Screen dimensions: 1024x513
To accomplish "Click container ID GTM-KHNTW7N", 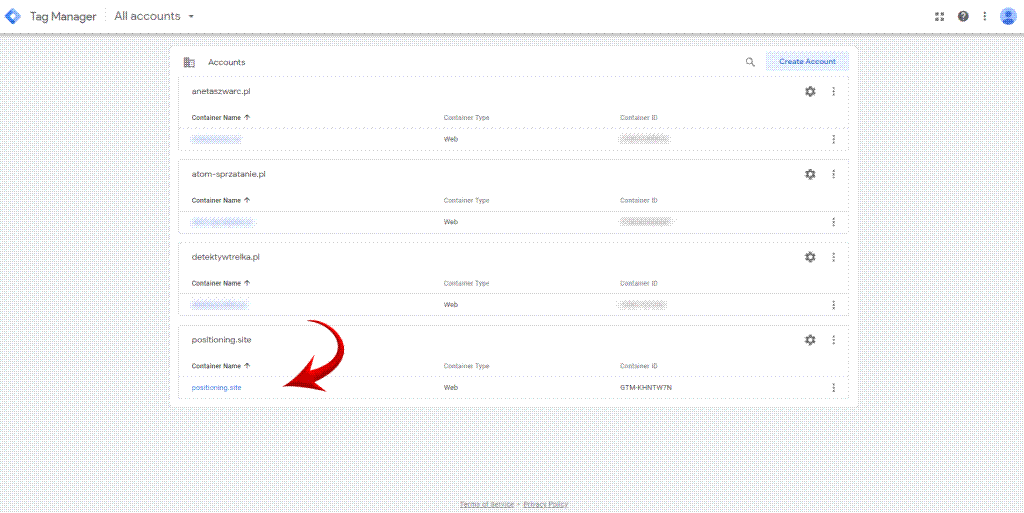I will click(x=646, y=388).
